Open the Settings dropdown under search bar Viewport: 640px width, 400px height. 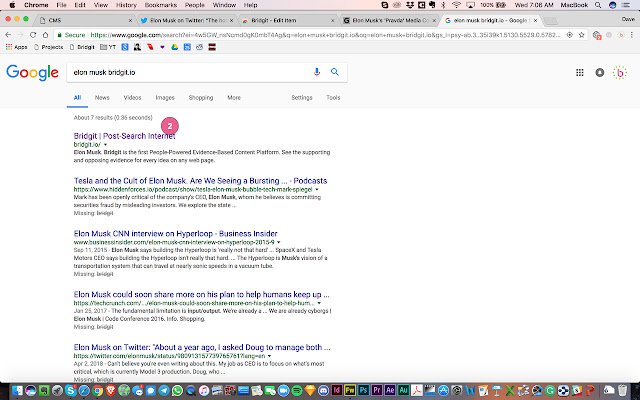point(302,98)
